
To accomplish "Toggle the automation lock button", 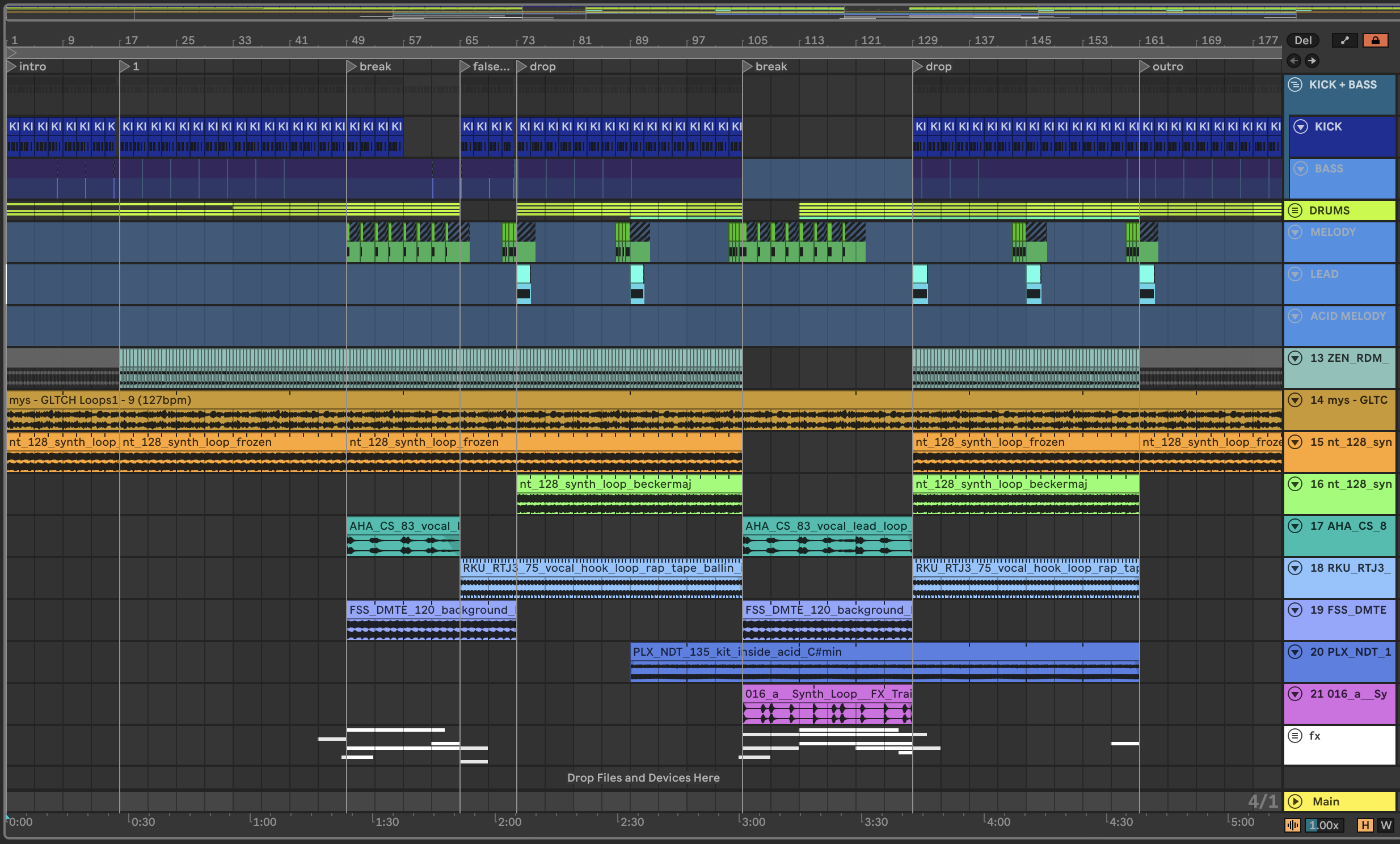I will (x=1375, y=40).
